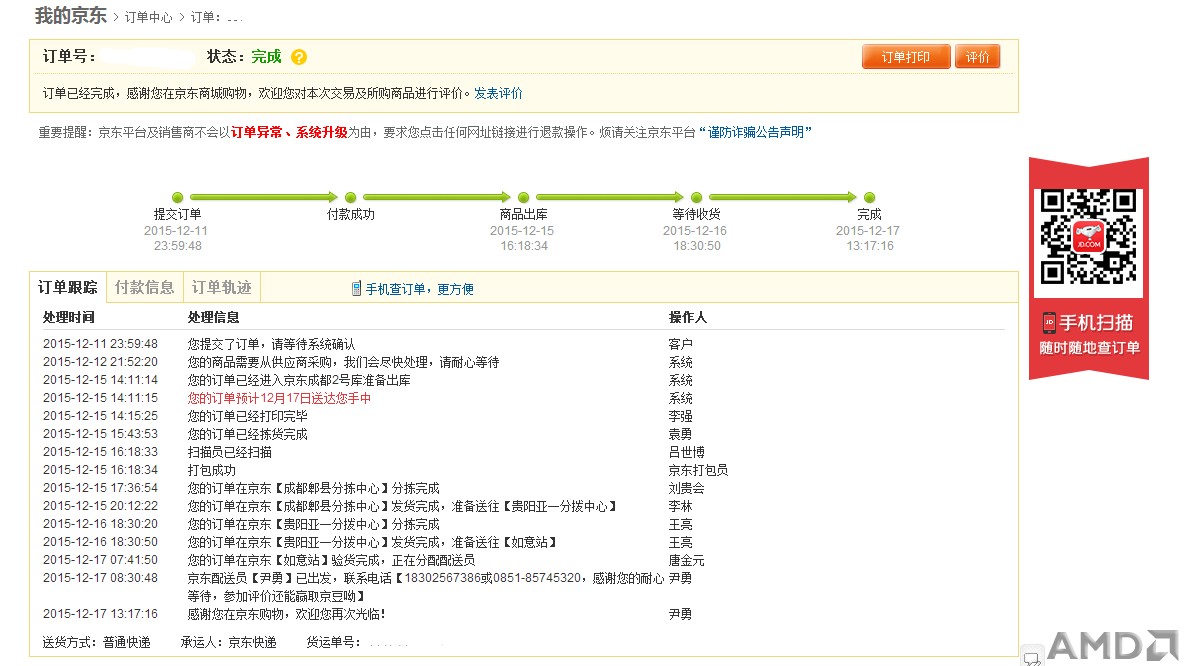Open 订单中心 breadcrumb link

click(148, 17)
